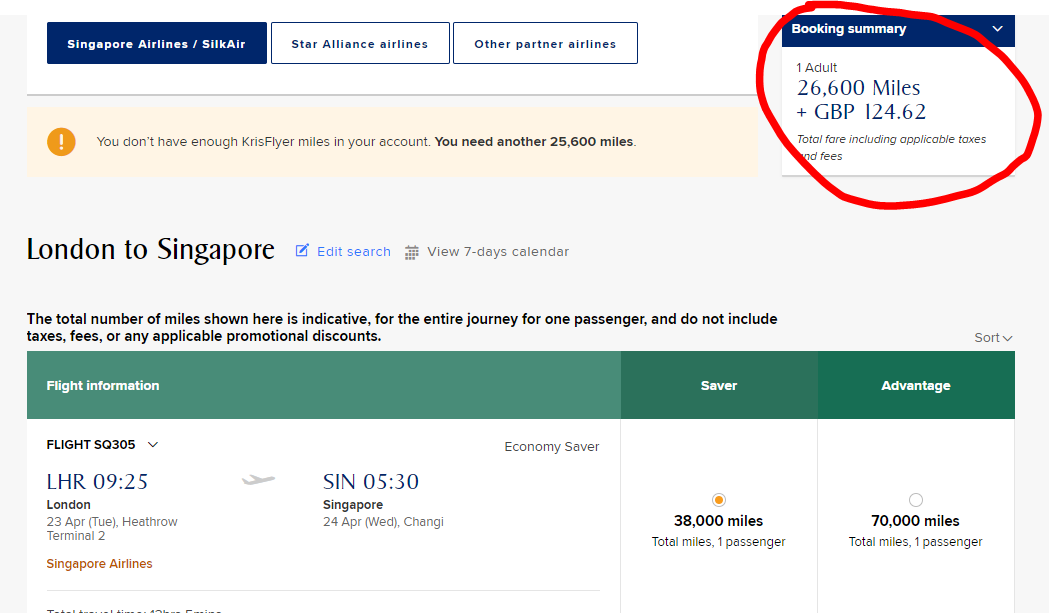Click the calendar icon for 7-days view
Viewport: 1049px width, 613px height.
412,252
